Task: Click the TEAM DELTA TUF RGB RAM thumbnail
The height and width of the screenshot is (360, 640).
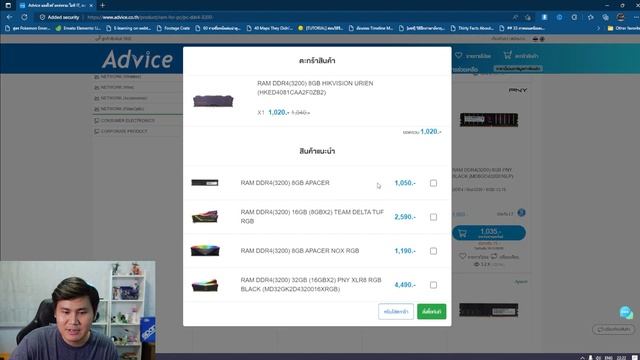Action: coord(205,216)
